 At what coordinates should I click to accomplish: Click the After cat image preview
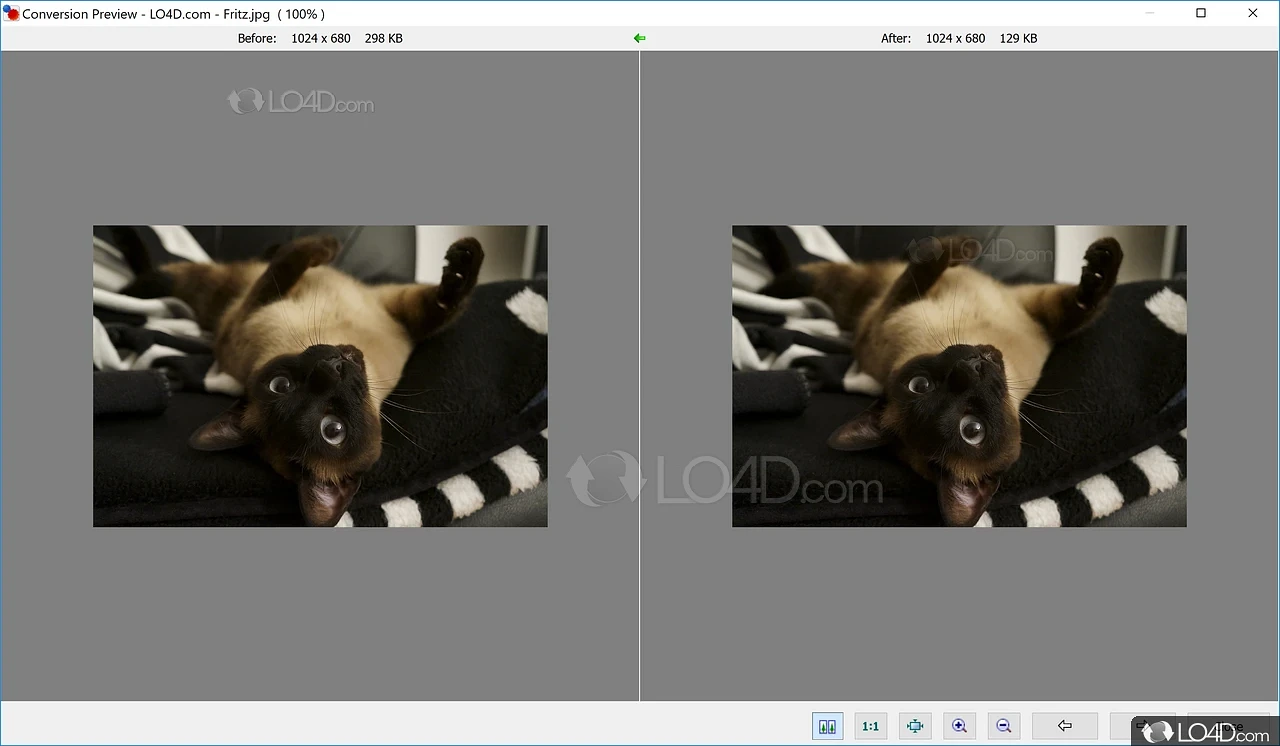click(959, 376)
